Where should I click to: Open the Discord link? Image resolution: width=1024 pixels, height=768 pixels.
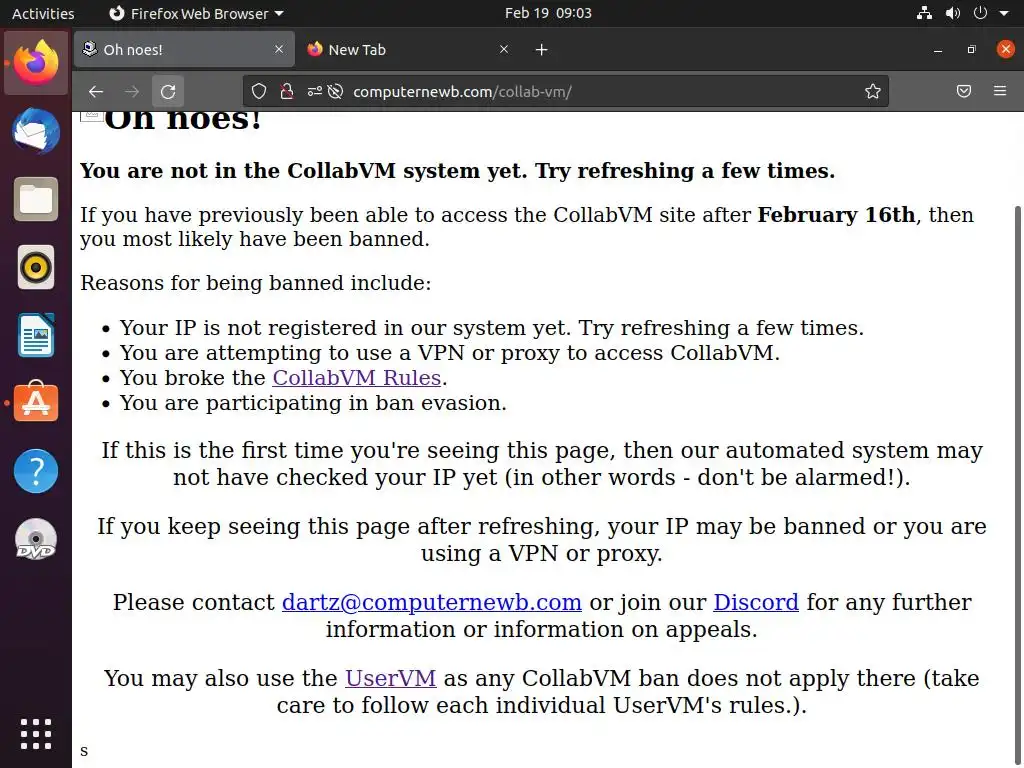pyautogui.click(x=756, y=602)
